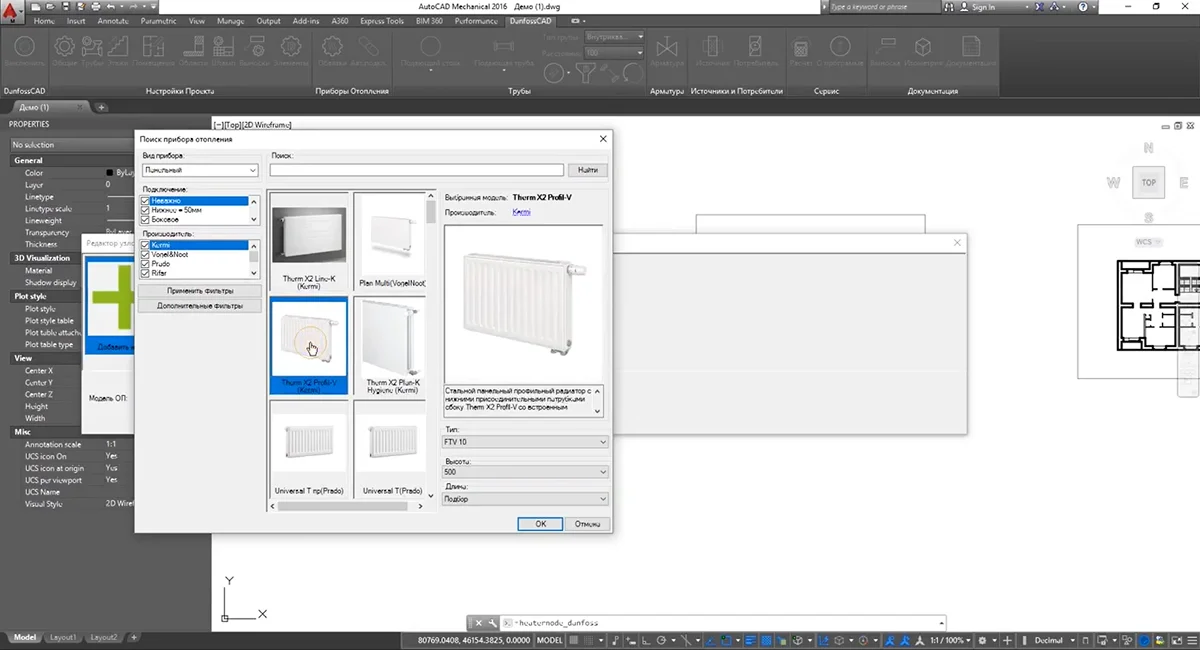Switch to the Layout1 tab
Viewport: 1200px width, 650px height.
(63, 637)
